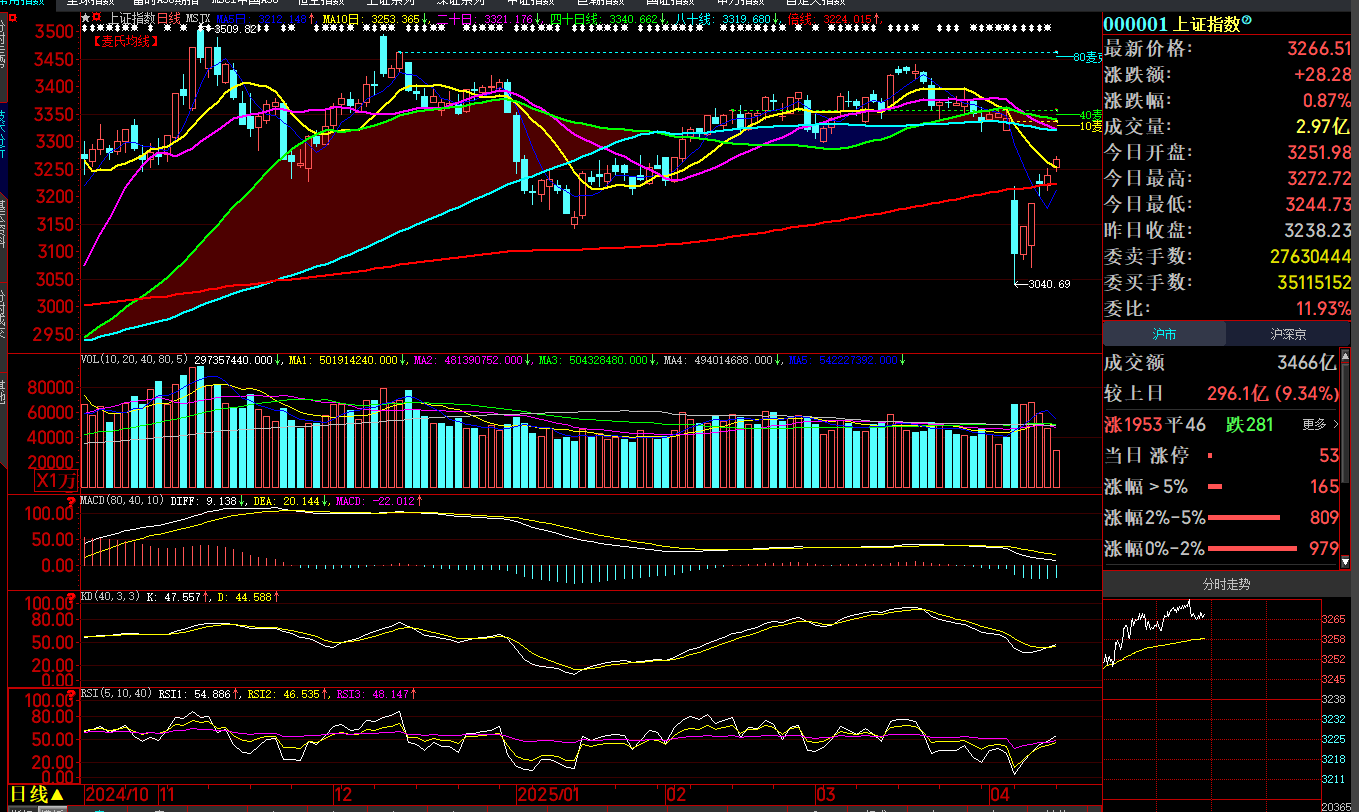Click the question mark icon on KD panel

tap(72, 597)
